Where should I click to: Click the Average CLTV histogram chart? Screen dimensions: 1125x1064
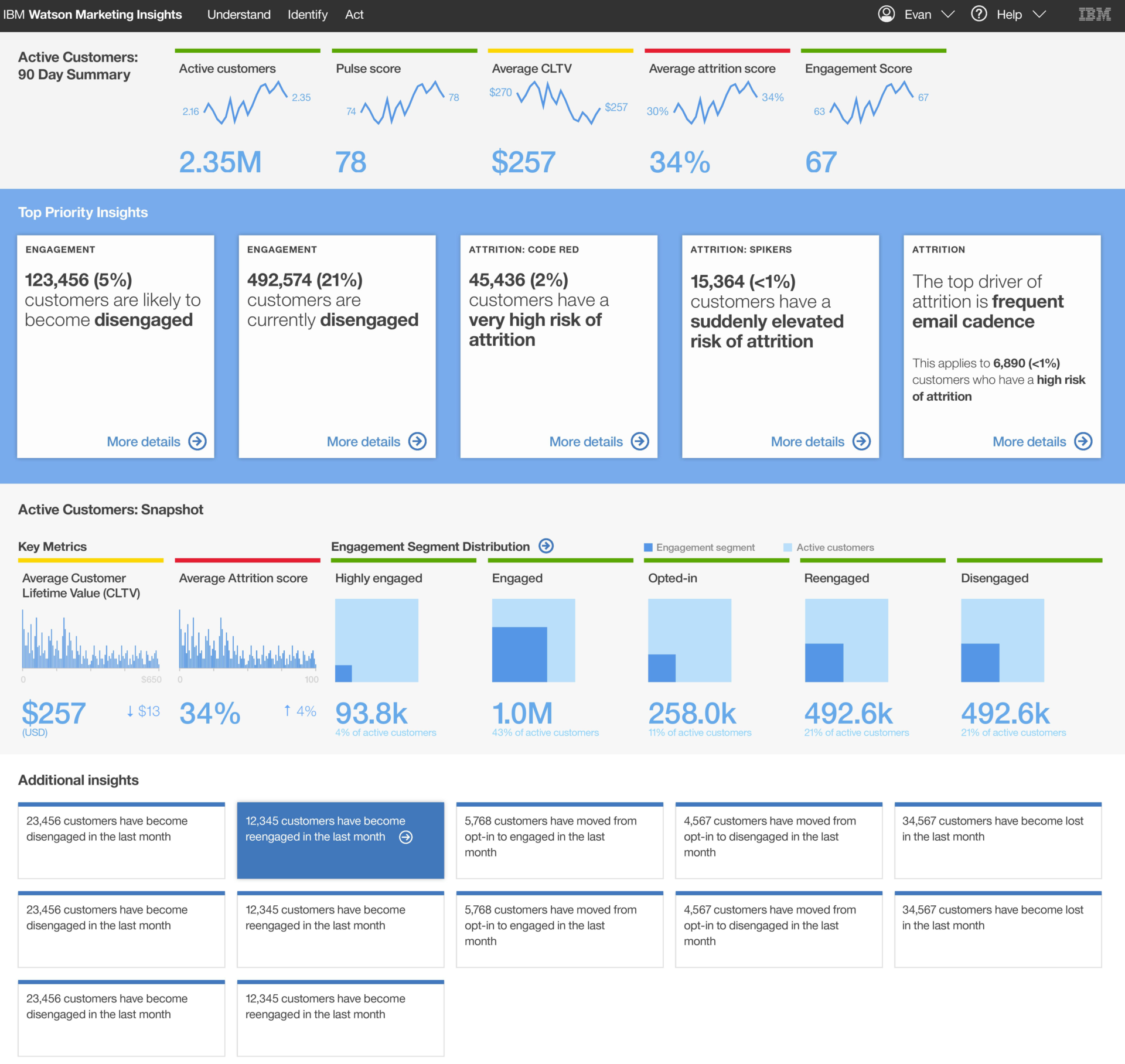click(x=91, y=639)
